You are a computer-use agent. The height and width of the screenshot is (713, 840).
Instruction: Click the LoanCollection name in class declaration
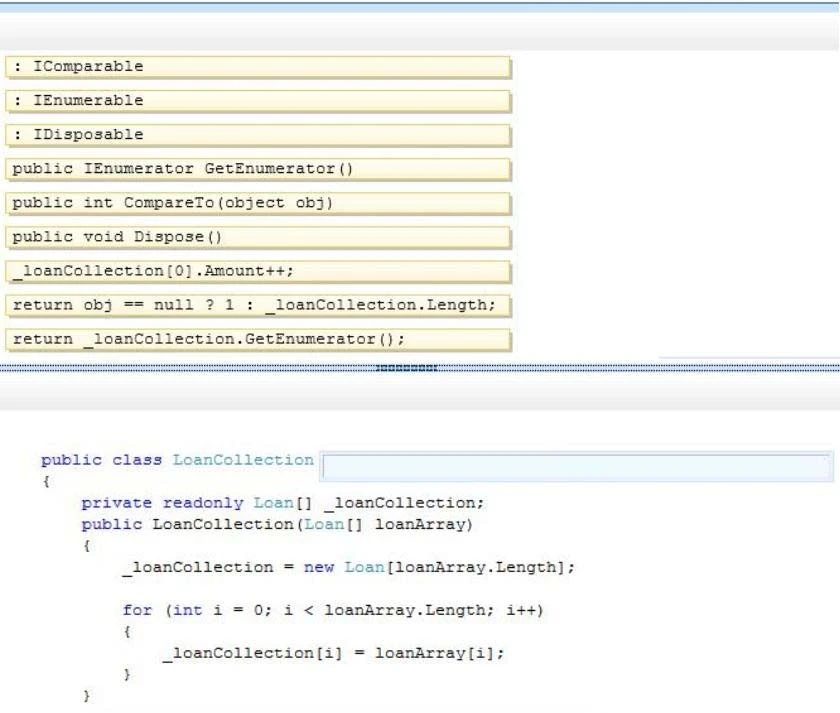tap(243, 460)
